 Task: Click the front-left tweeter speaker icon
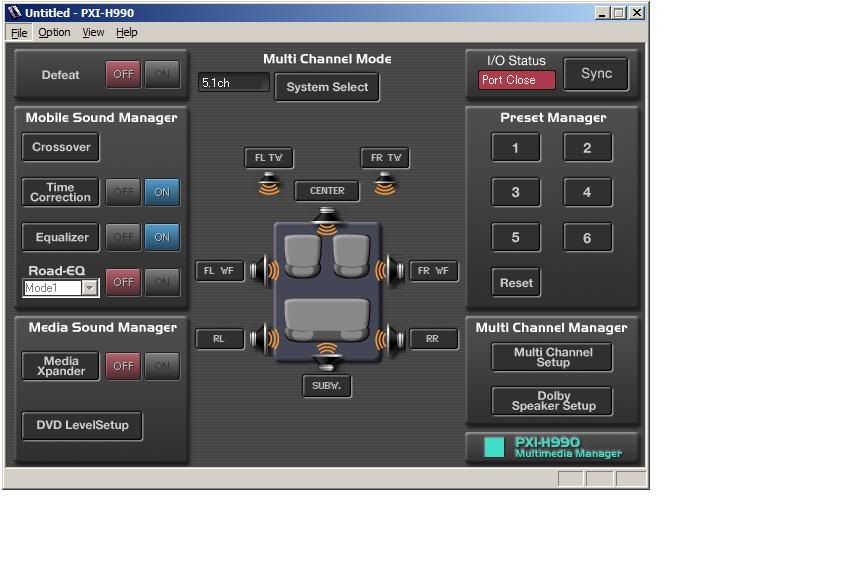click(x=269, y=184)
